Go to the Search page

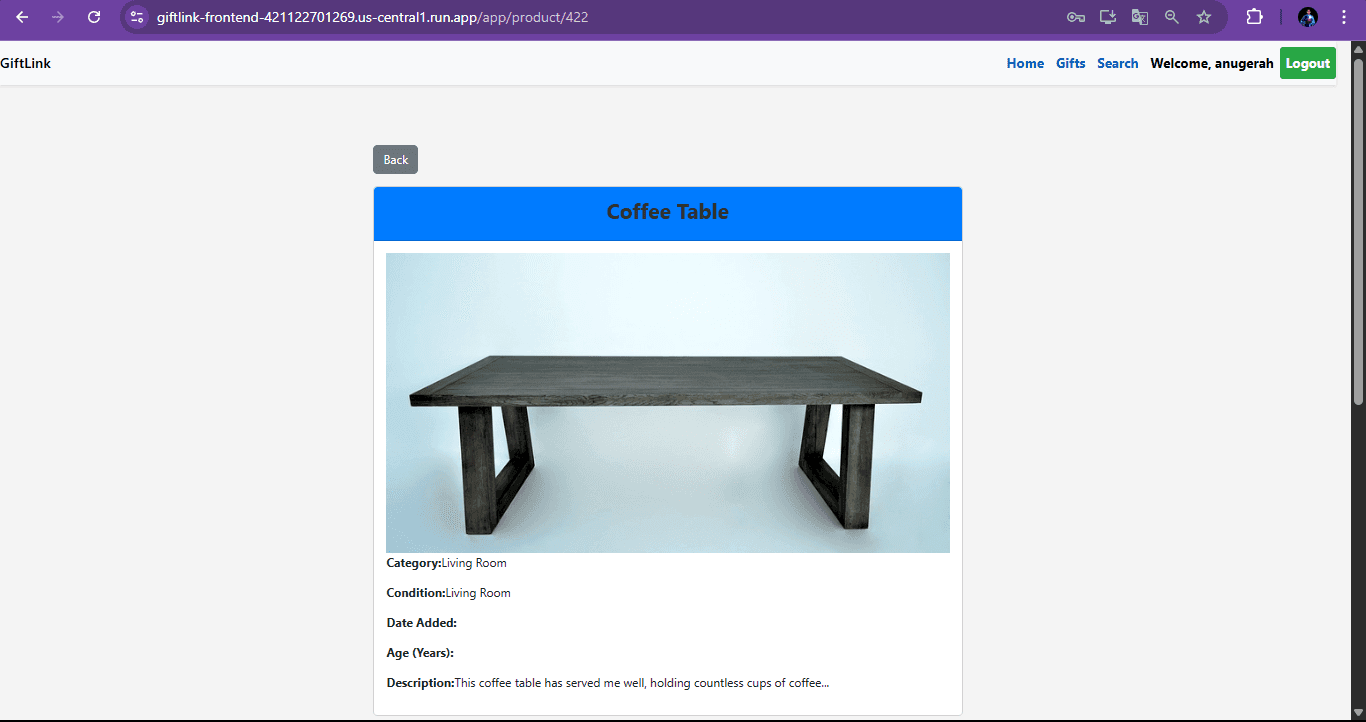[1117, 63]
